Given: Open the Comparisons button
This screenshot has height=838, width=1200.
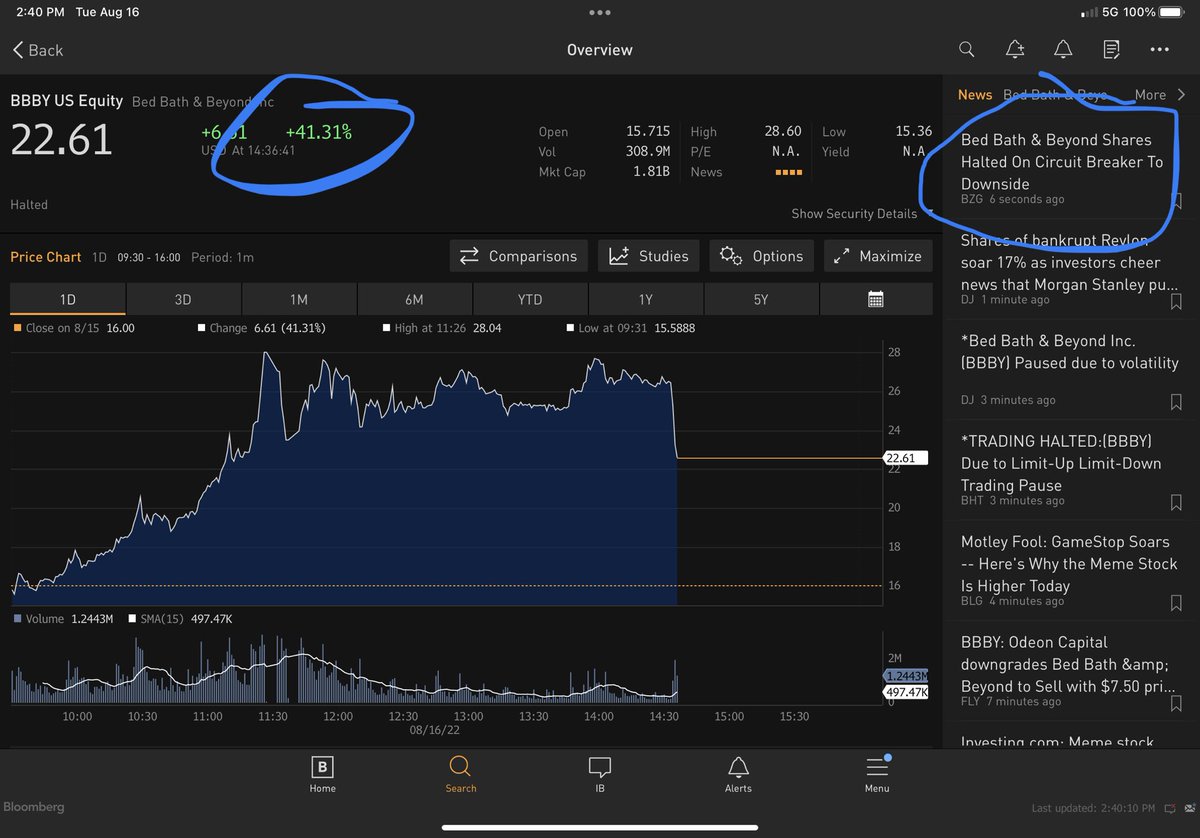Looking at the screenshot, I should click(518, 256).
